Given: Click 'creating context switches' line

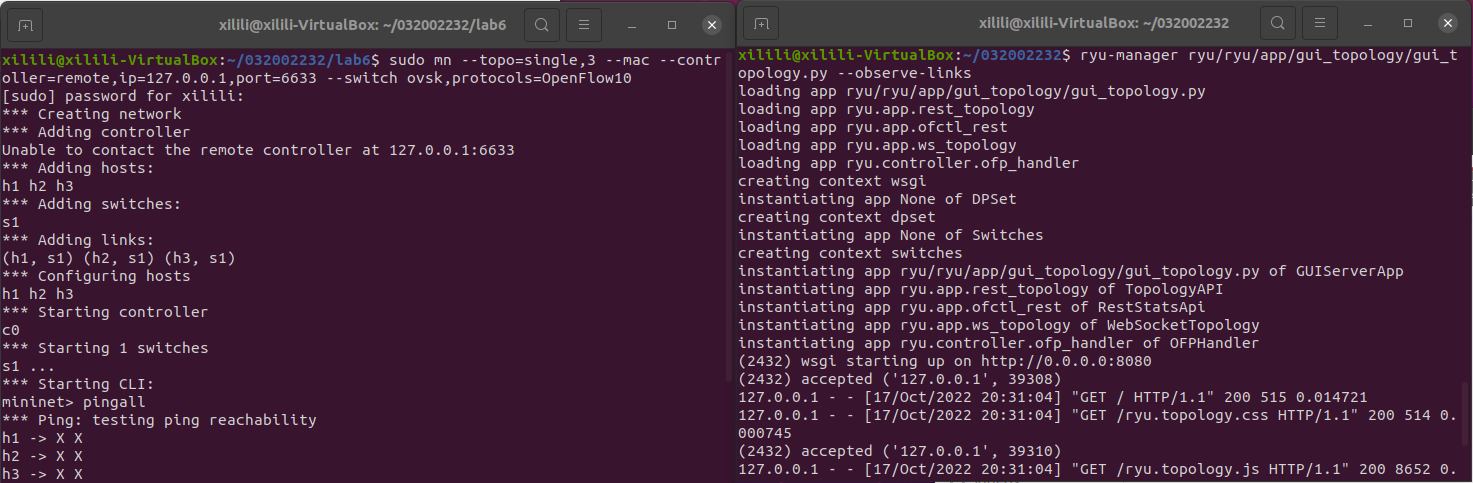Looking at the screenshot, I should click(x=850, y=253).
